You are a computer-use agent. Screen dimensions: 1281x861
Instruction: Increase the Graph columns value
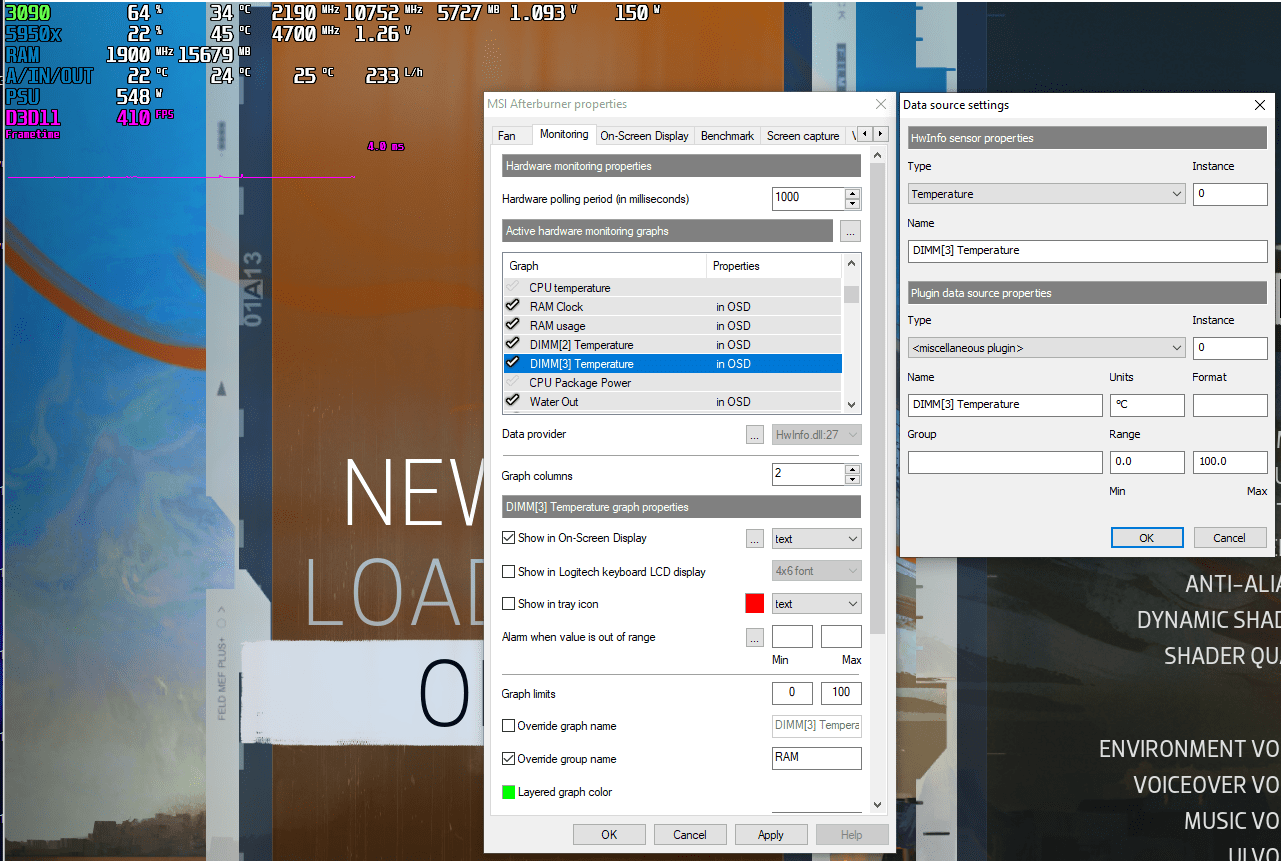click(x=853, y=470)
